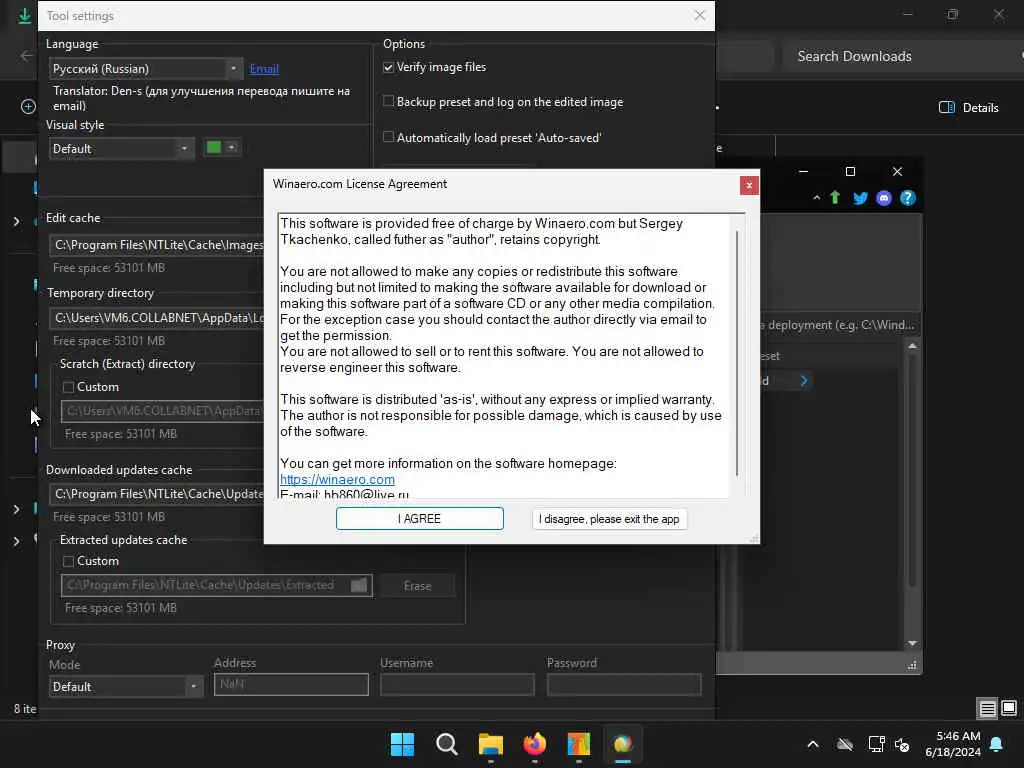Click the NTLite panel scroll-down arrow

(912, 644)
